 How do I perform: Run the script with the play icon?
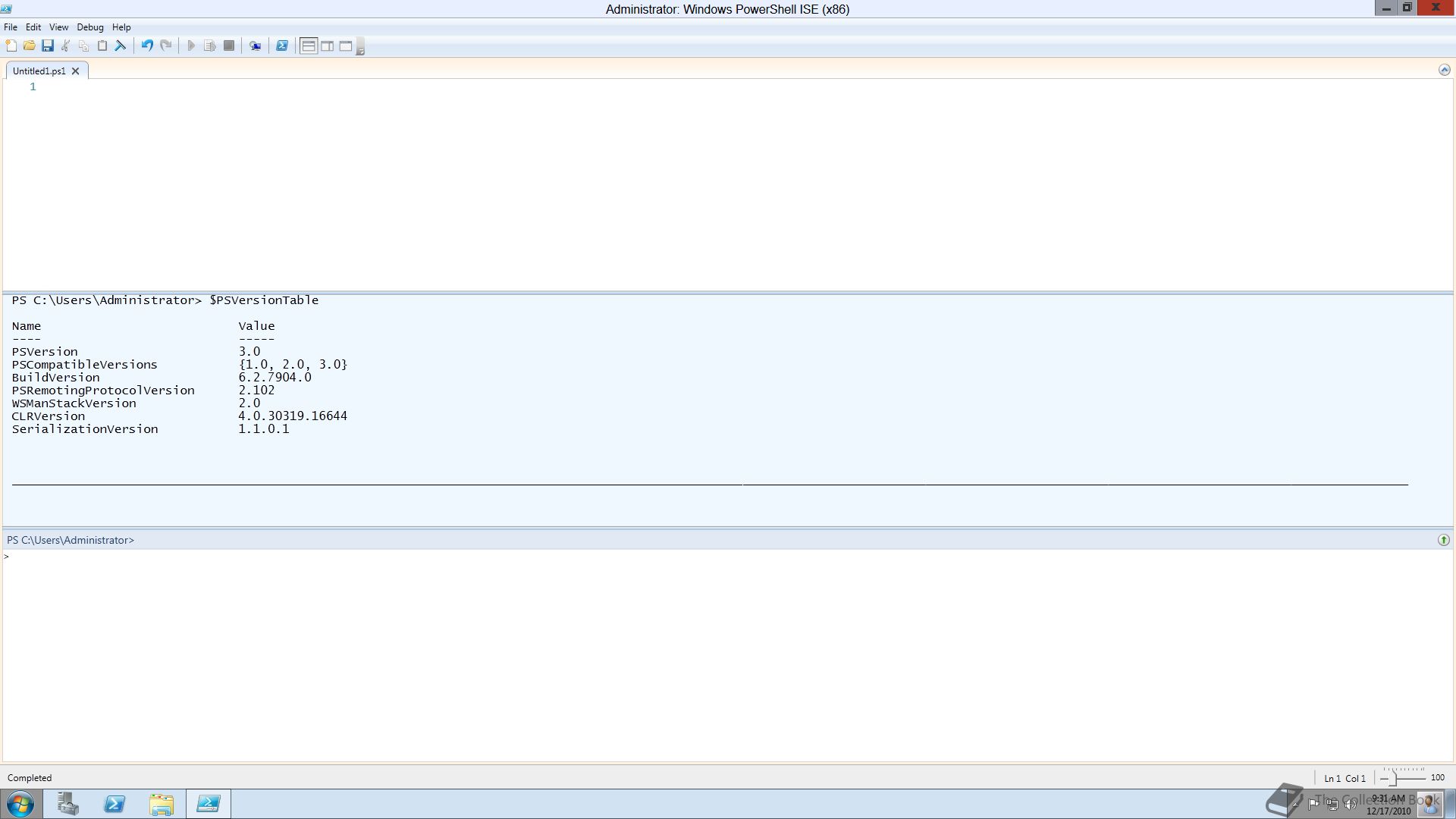(x=191, y=45)
